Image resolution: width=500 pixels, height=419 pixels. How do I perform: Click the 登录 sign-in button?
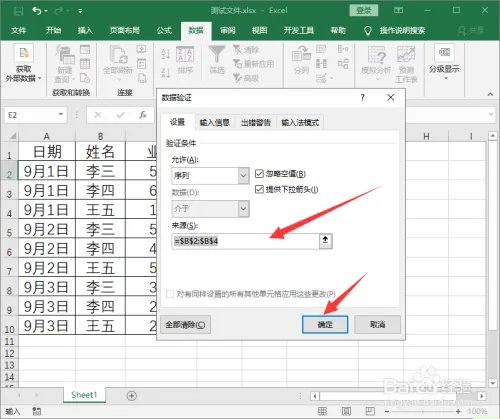click(364, 11)
